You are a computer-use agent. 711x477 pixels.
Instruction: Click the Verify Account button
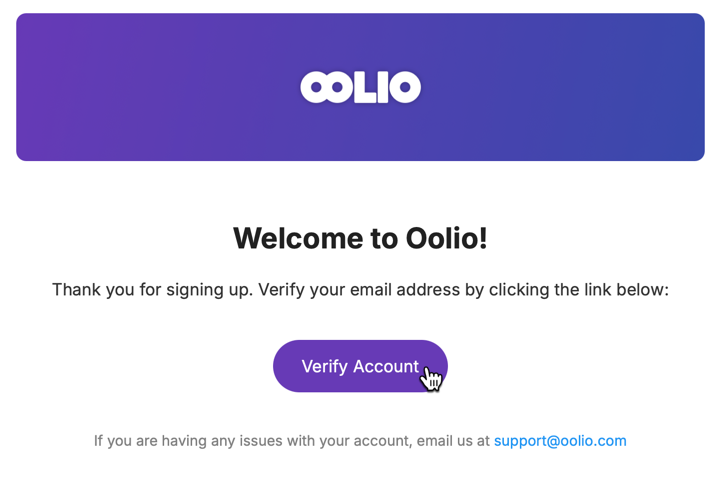coord(360,366)
